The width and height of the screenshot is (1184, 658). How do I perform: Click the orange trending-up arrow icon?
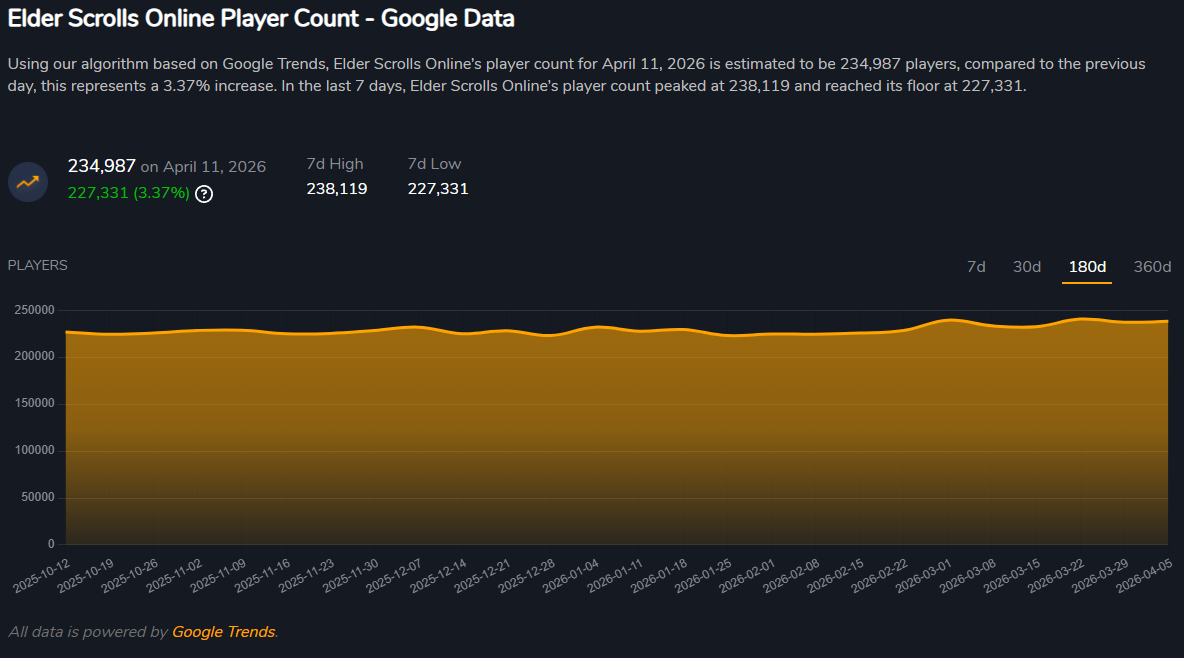coord(28,182)
